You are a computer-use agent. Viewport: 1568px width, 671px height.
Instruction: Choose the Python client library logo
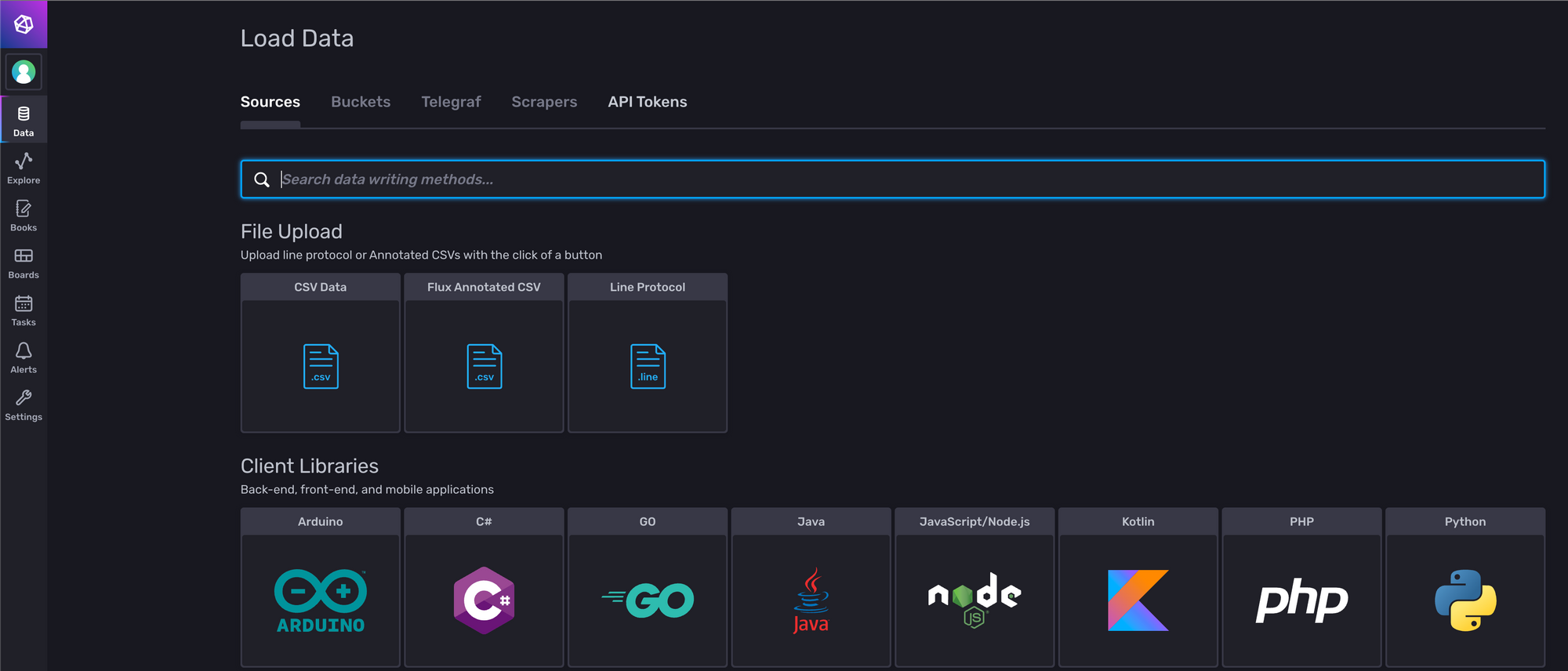pyautogui.click(x=1465, y=600)
